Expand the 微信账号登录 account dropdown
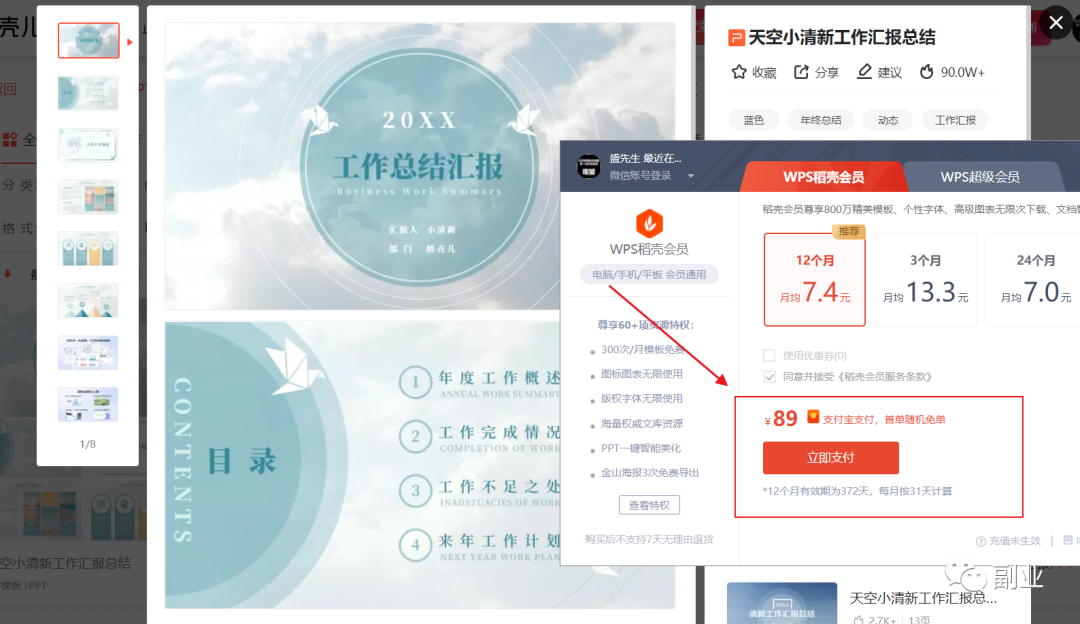The width and height of the screenshot is (1080, 624). click(x=690, y=176)
